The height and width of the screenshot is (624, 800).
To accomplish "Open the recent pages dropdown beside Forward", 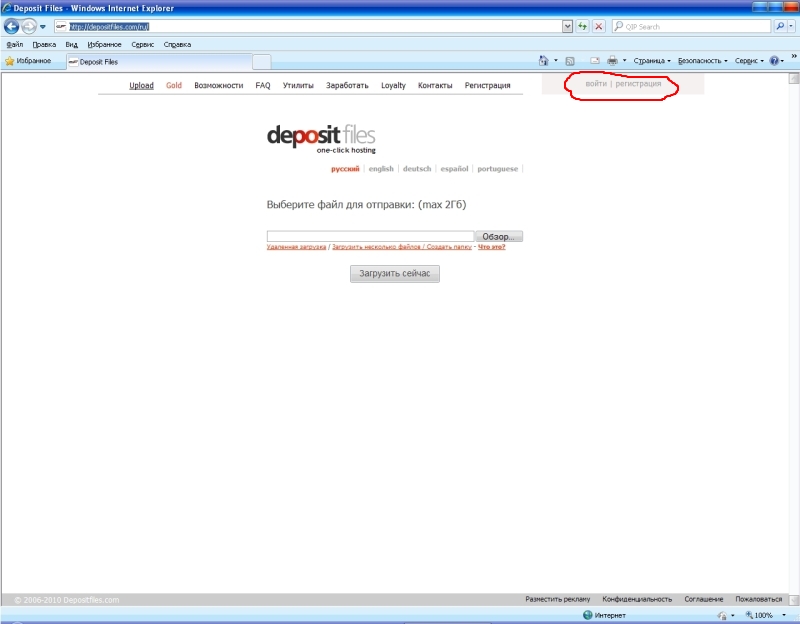I will (x=43, y=27).
